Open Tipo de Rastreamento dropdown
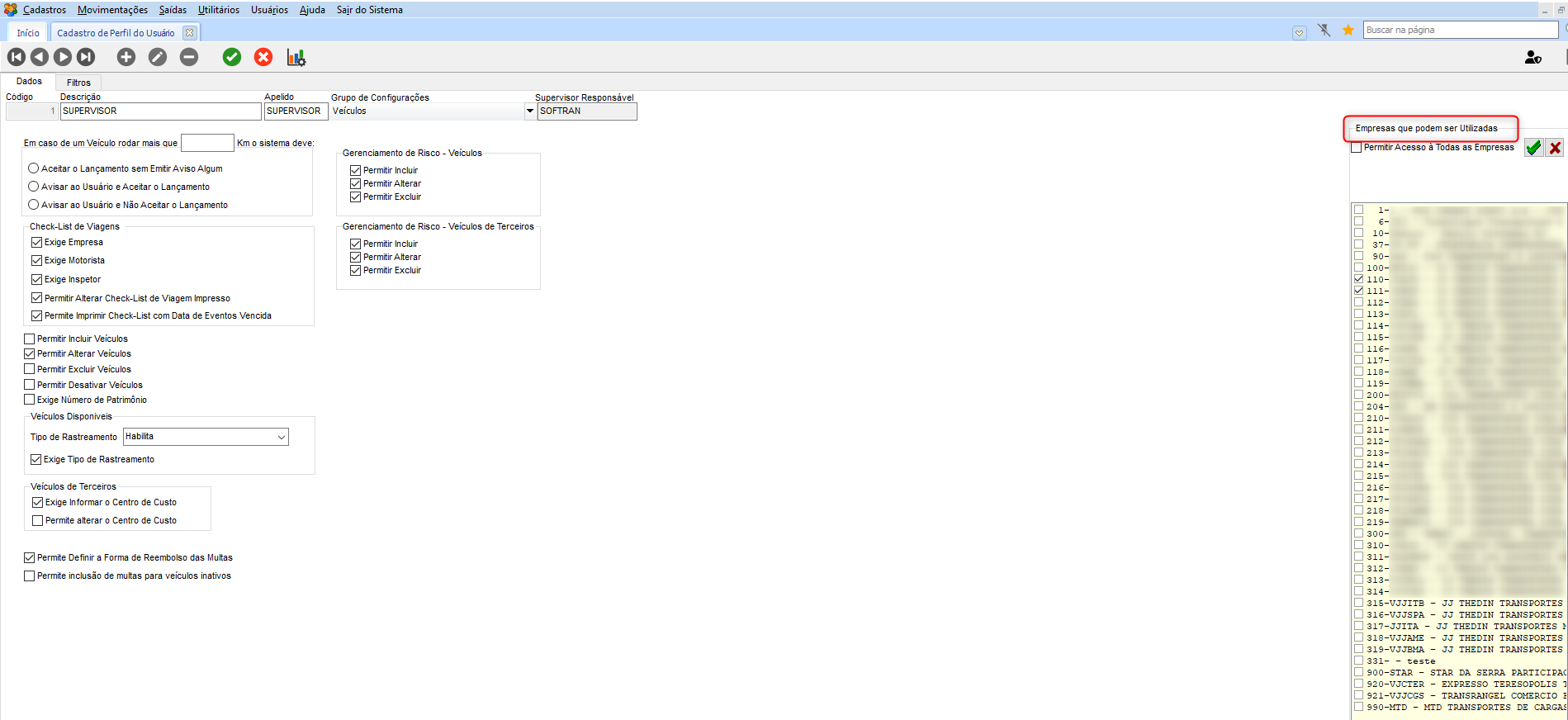 (x=282, y=437)
